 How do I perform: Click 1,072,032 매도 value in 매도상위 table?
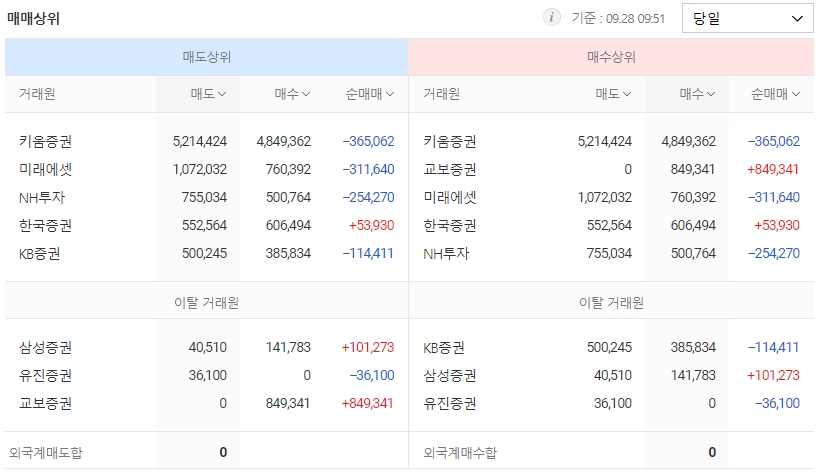(x=200, y=169)
